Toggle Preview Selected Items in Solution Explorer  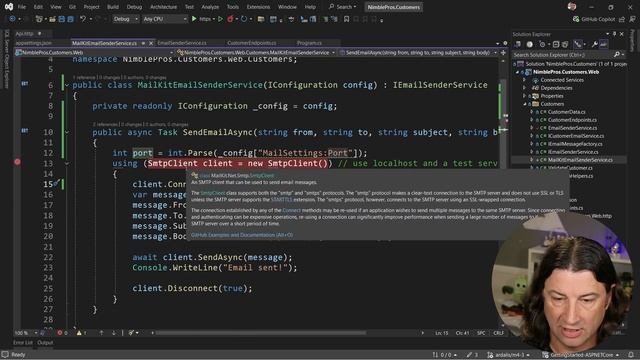click(604, 44)
